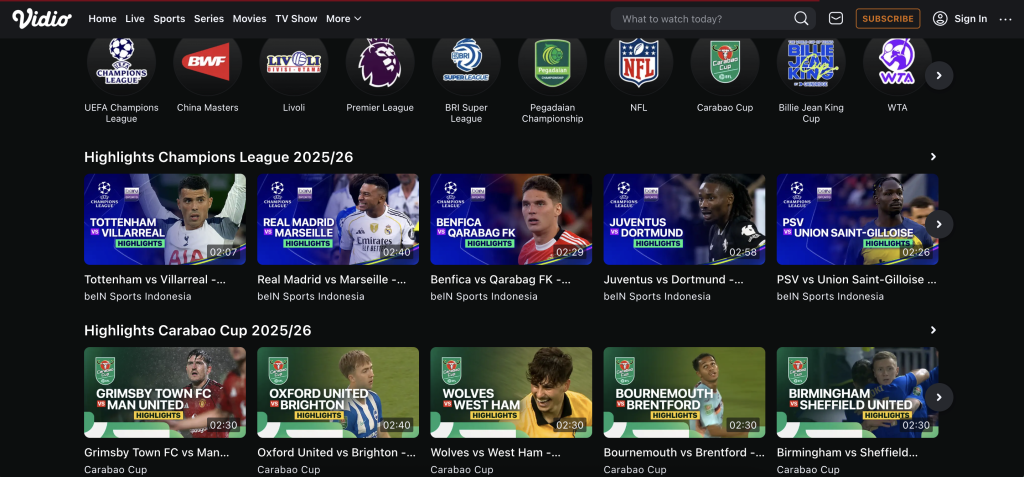
Task: Play Grimsby Town FC vs Man United thumbnail
Action: pyautogui.click(x=165, y=392)
